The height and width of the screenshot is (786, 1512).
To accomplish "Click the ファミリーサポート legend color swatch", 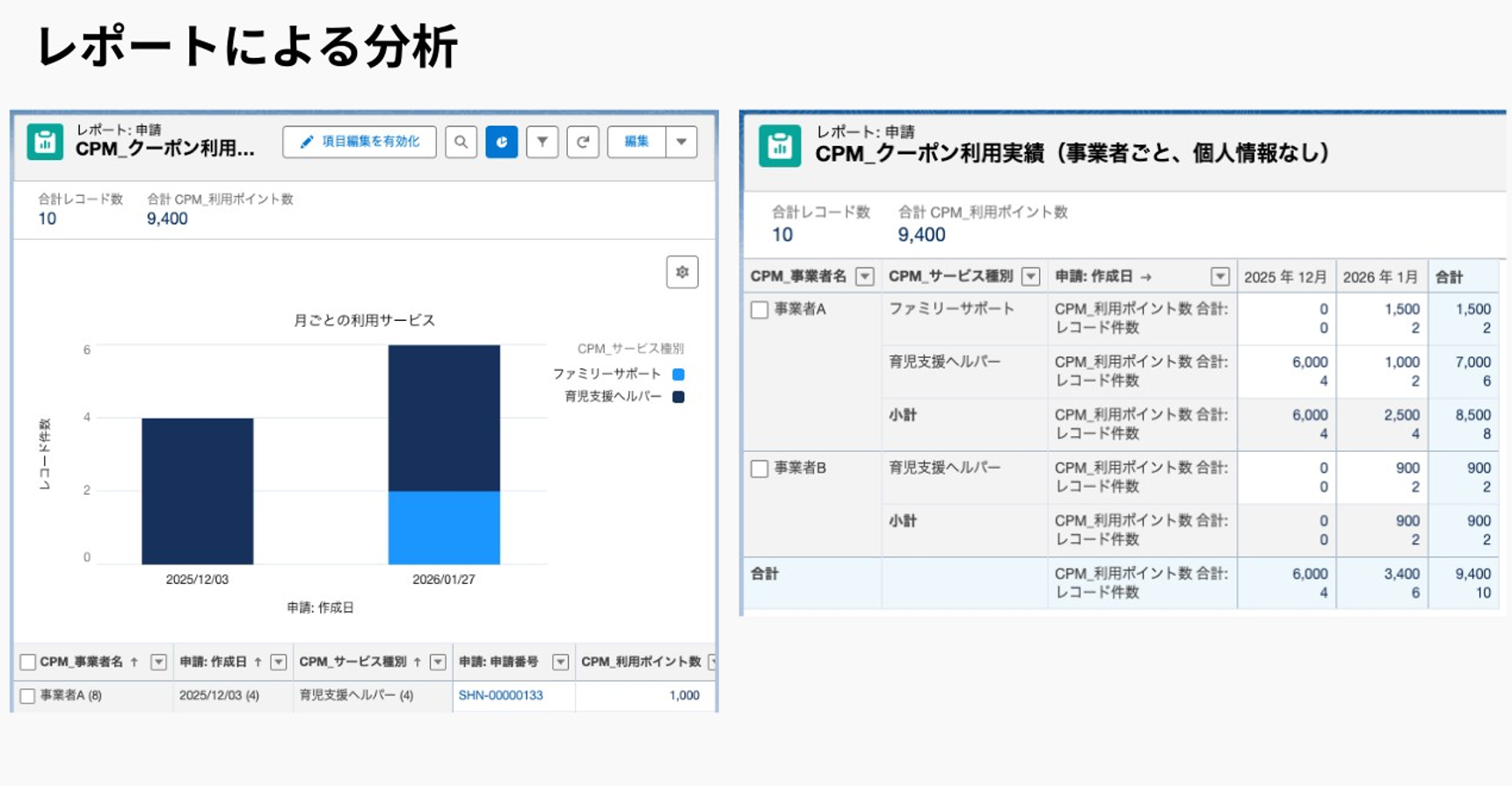I will point(679,375).
